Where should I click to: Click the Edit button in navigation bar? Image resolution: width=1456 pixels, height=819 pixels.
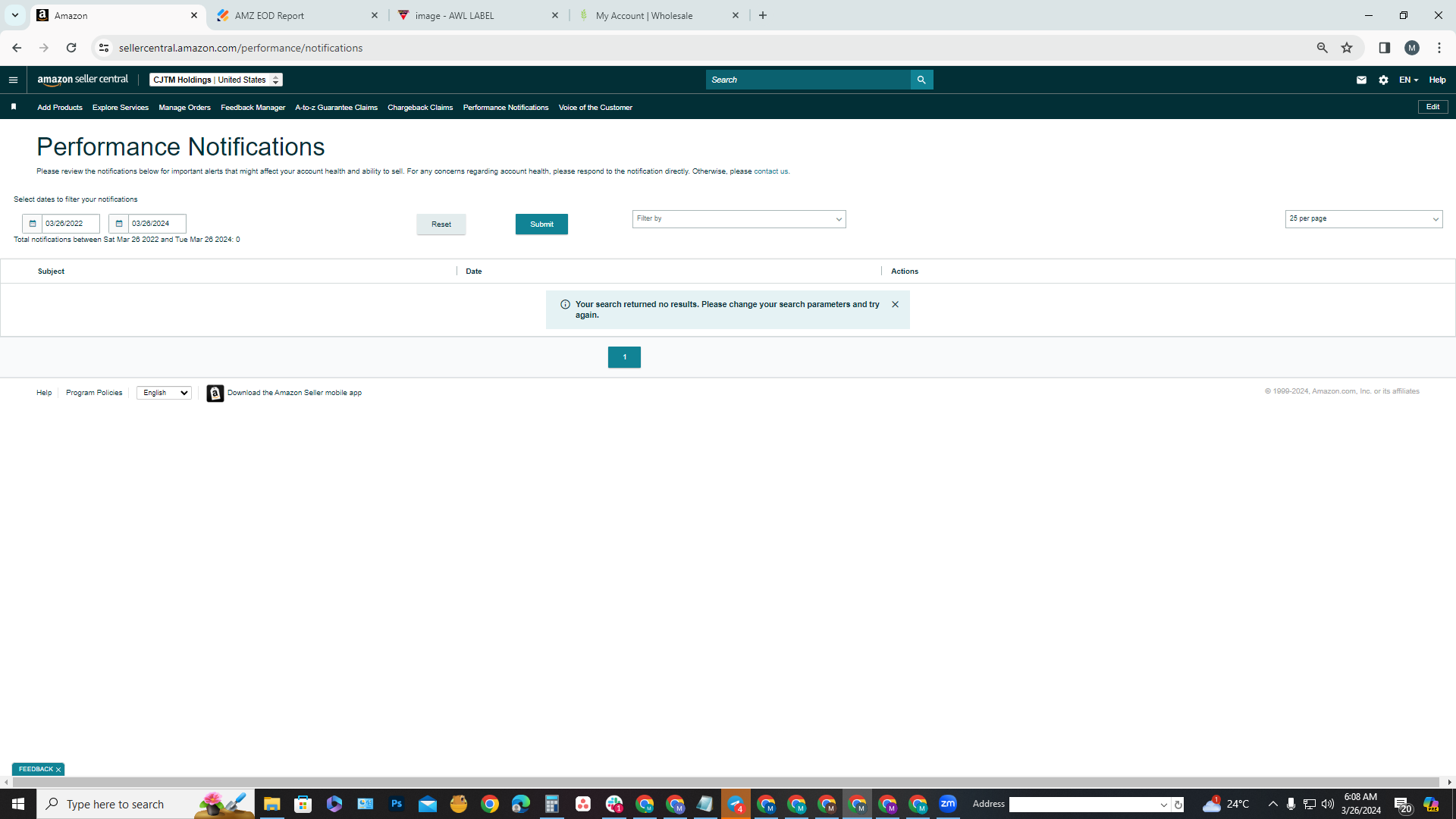click(x=1432, y=107)
